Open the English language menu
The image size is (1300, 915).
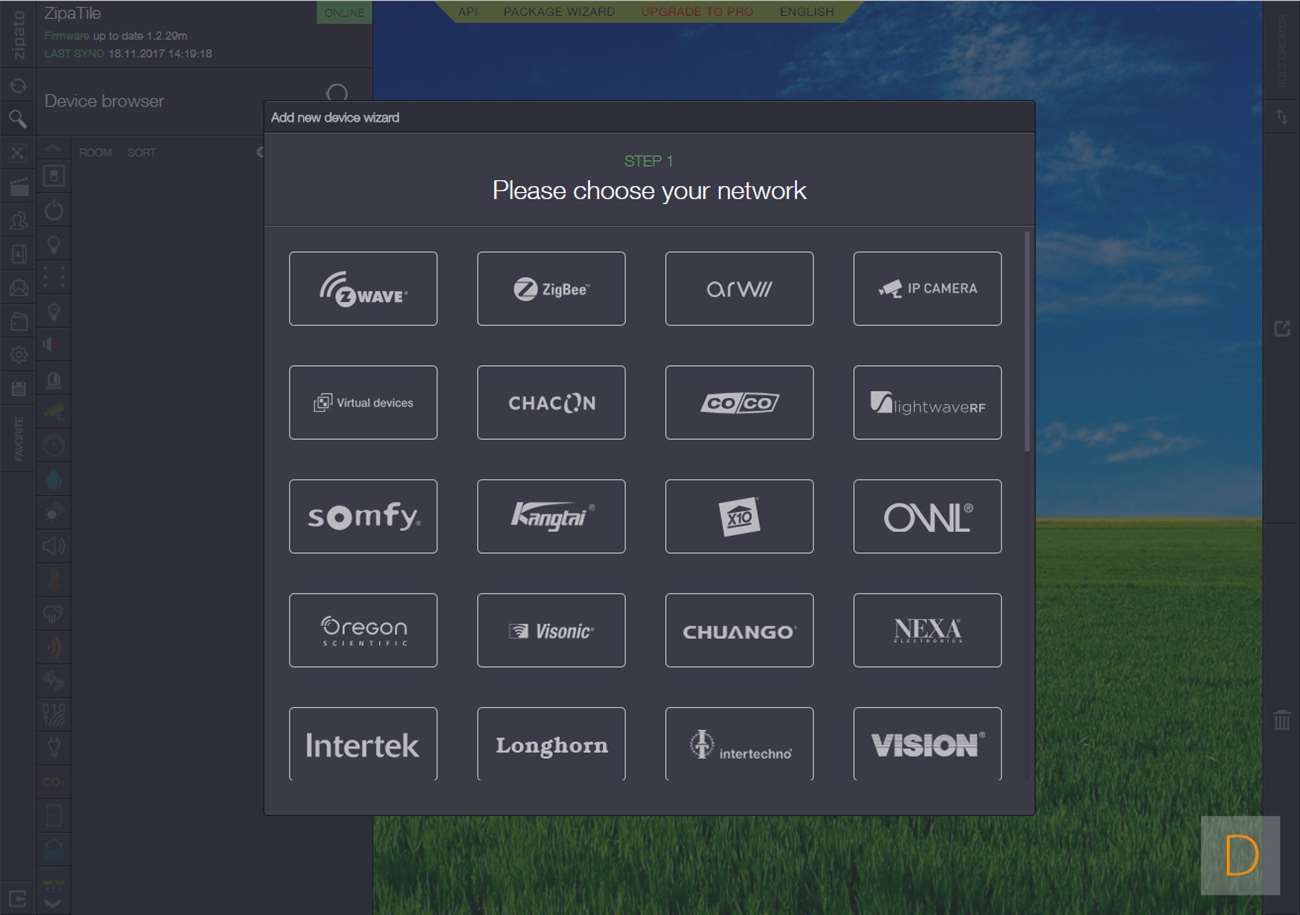tap(806, 12)
